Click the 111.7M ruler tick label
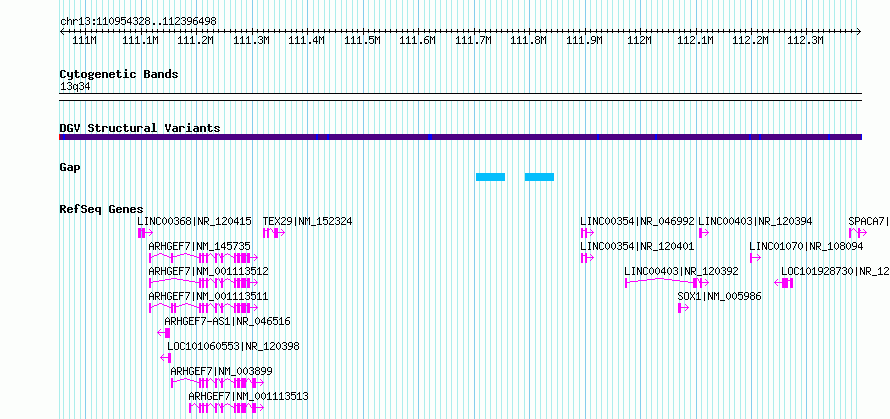 pos(473,40)
